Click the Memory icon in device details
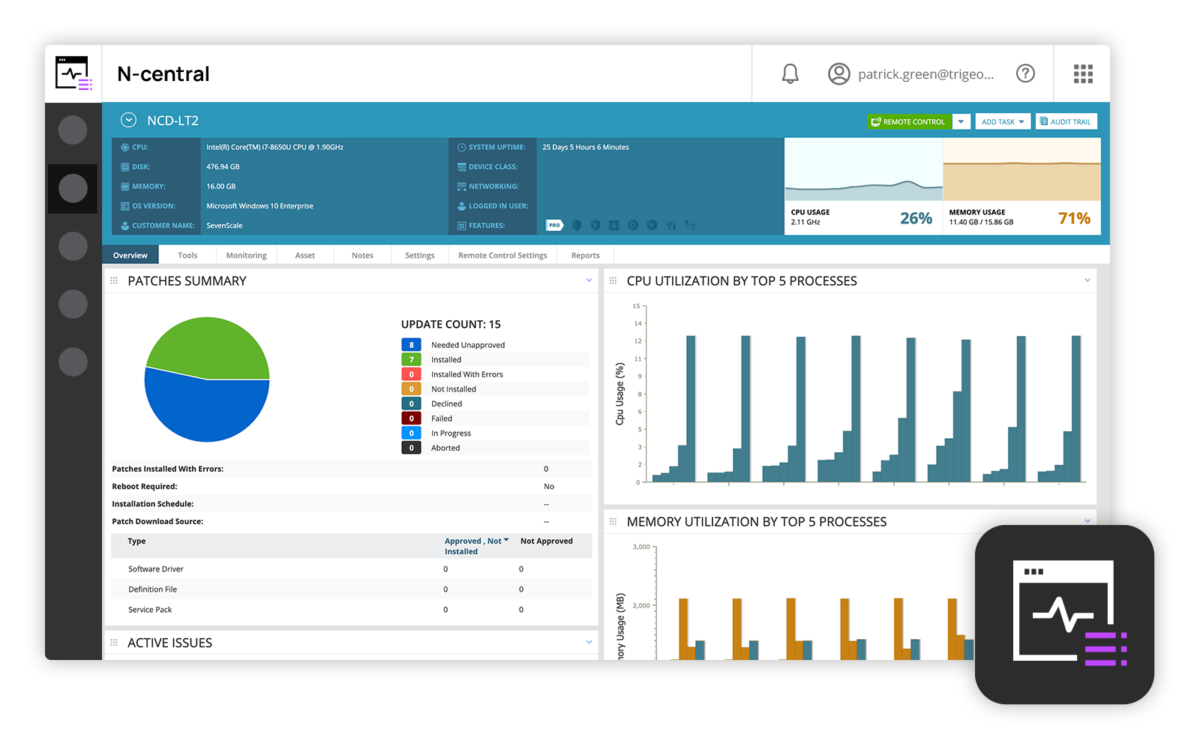Viewport: 1200px width, 750px height. (125, 186)
